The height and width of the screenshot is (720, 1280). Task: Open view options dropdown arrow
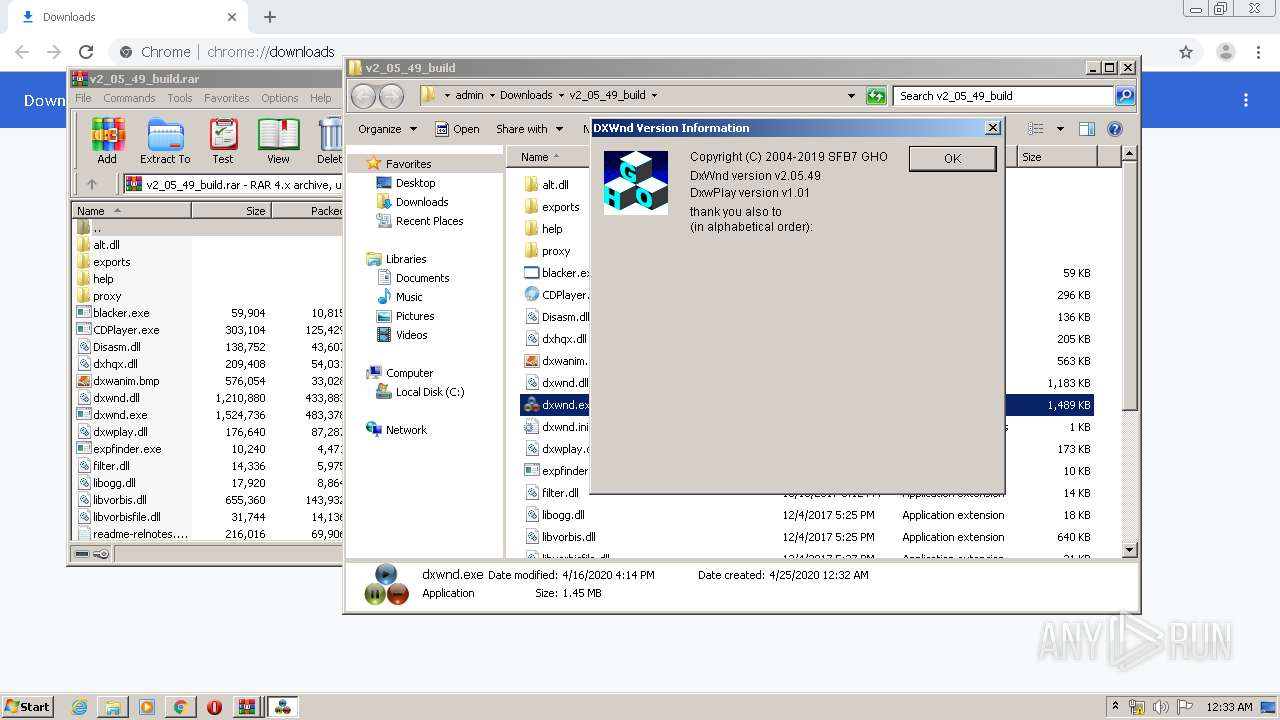tap(1060, 129)
